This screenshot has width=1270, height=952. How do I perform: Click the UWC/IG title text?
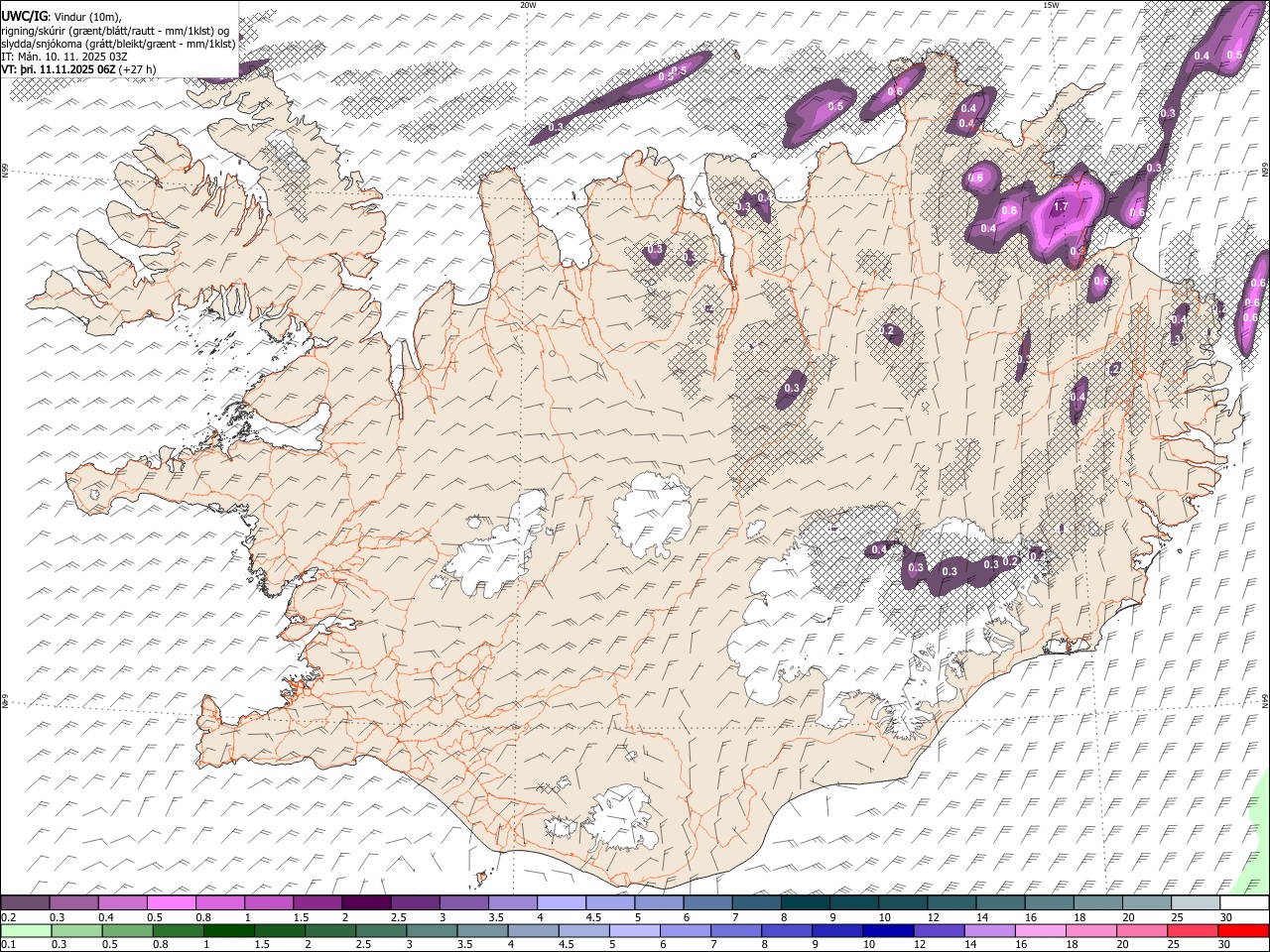click(x=25, y=17)
